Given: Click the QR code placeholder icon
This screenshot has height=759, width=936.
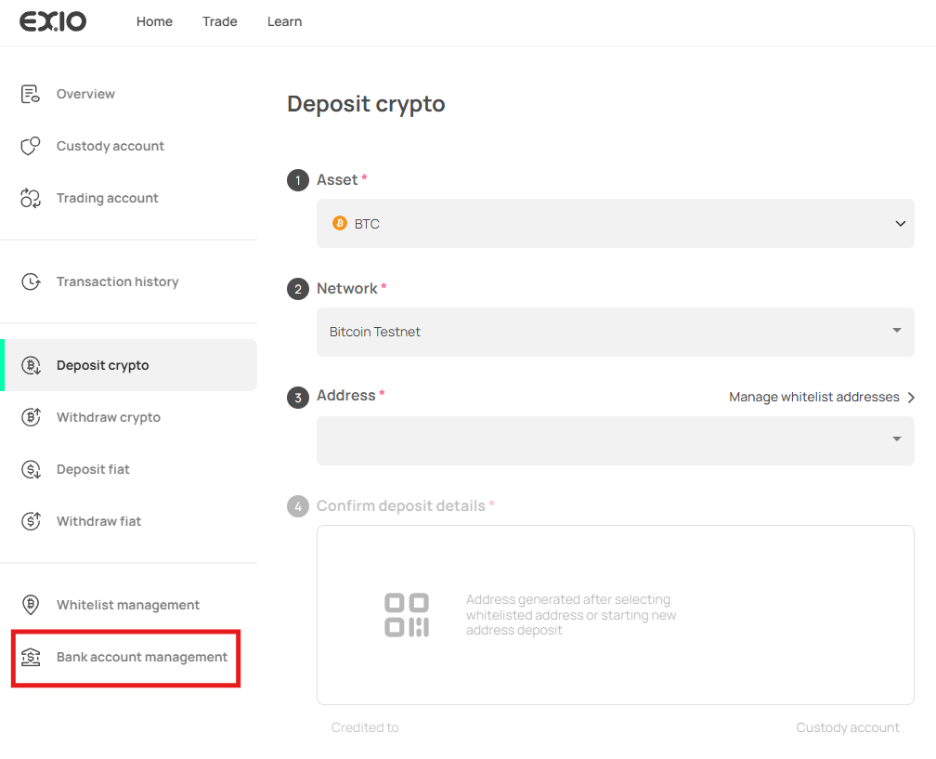Looking at the screenshot, I should pyautogui.click(x=407, y=615).
